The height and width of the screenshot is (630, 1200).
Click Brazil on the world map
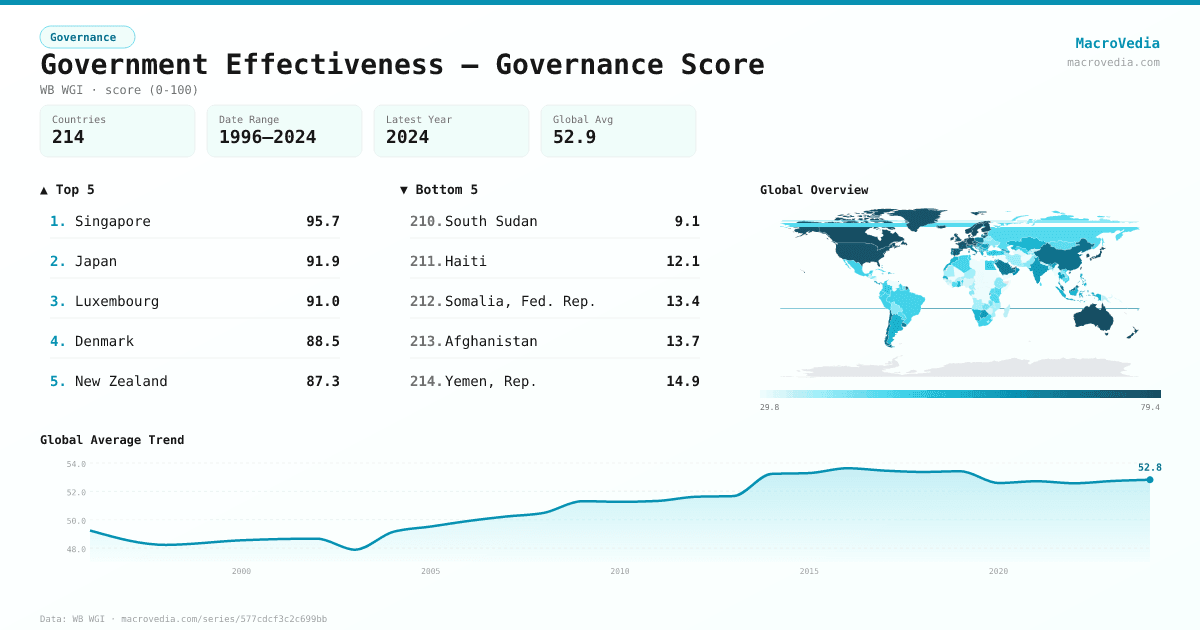click(908, 302)
